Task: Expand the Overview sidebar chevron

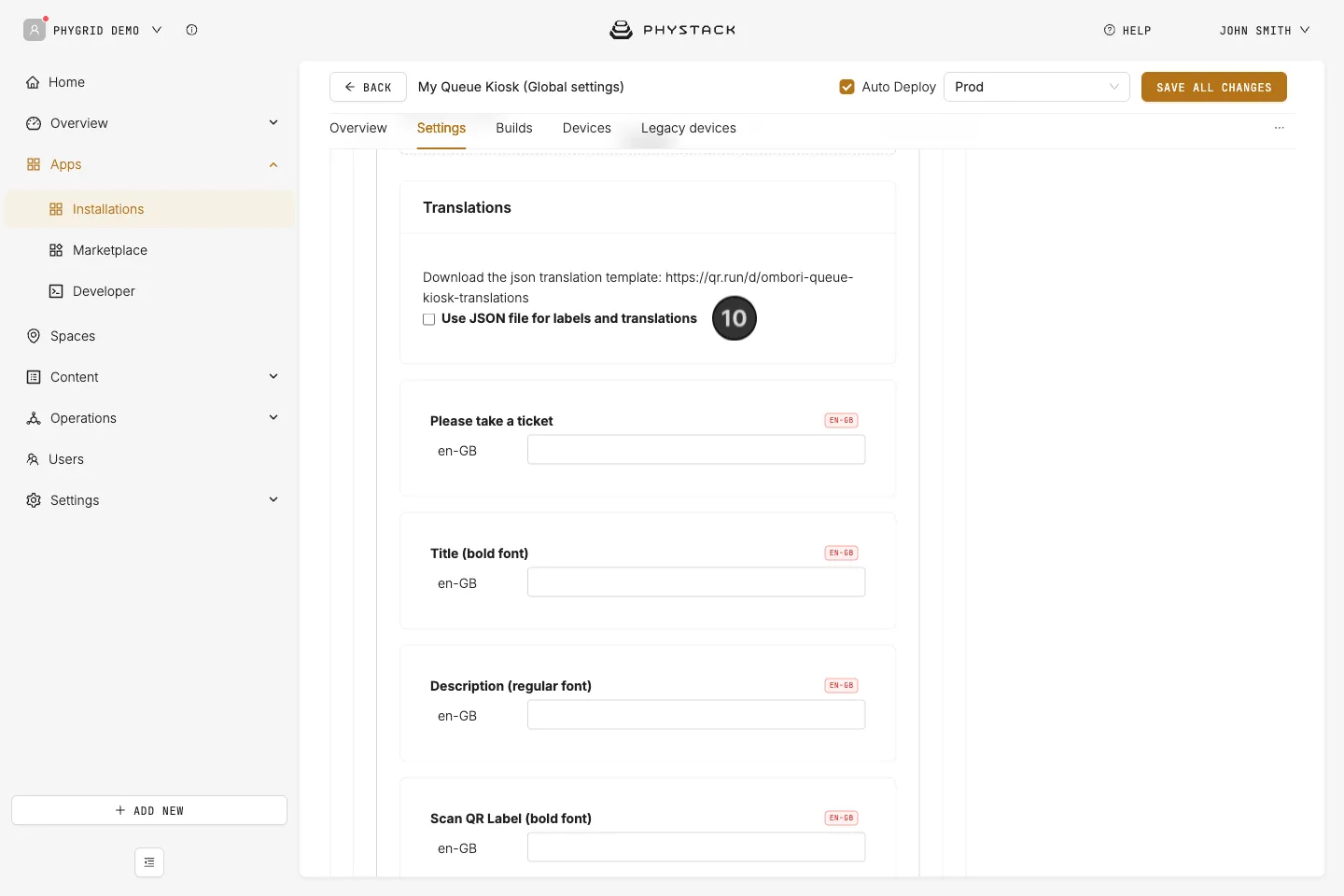Action: (273, 122)
